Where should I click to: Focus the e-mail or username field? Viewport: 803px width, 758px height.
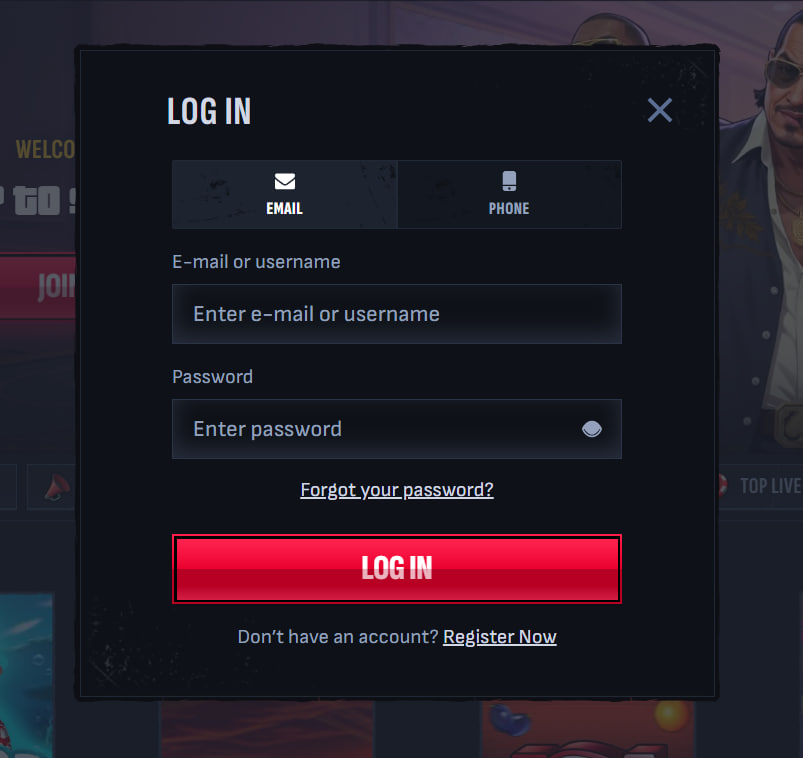tap(397, 314)
